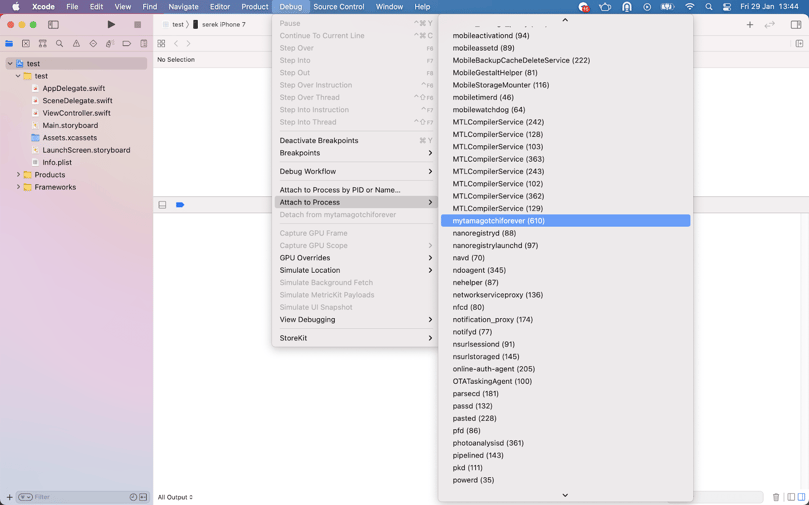The height and width of the screenshot is (505, 809).
Task: Click the related items grid icon
Action: (161, 44)
